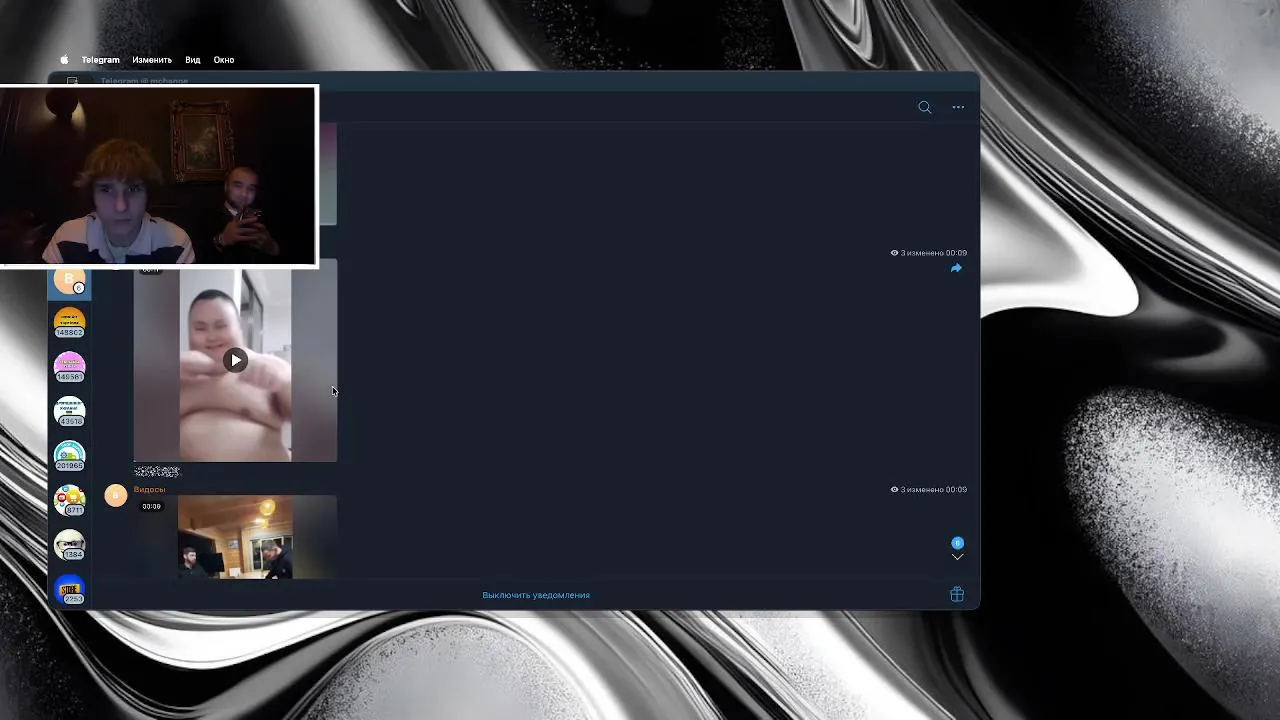Select sidebar chat with badge 201965
This screenshot has height=720, width=1280.
click(70, 456)
